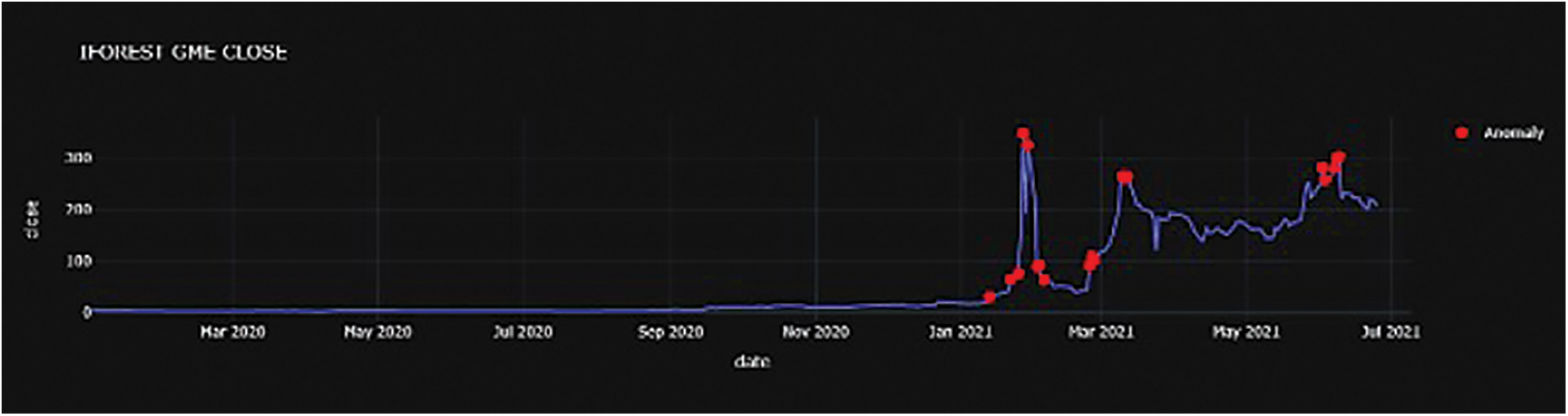1568x416 pixels.
Task: Select the Mar 2021 date label
Action: point(1100,332)
